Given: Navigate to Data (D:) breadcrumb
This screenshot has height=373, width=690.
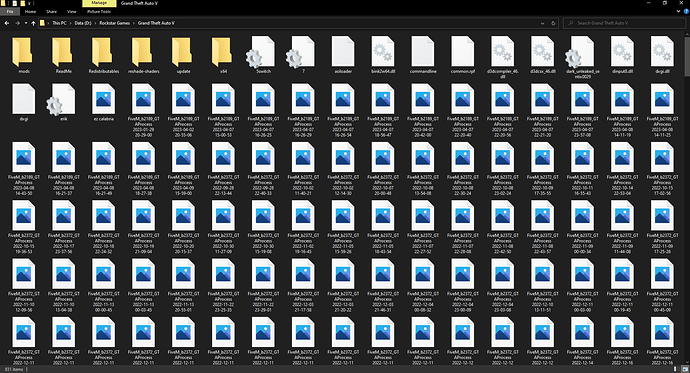Looking at the screenshot, I should pyautogui.click(x=83, y=23).
